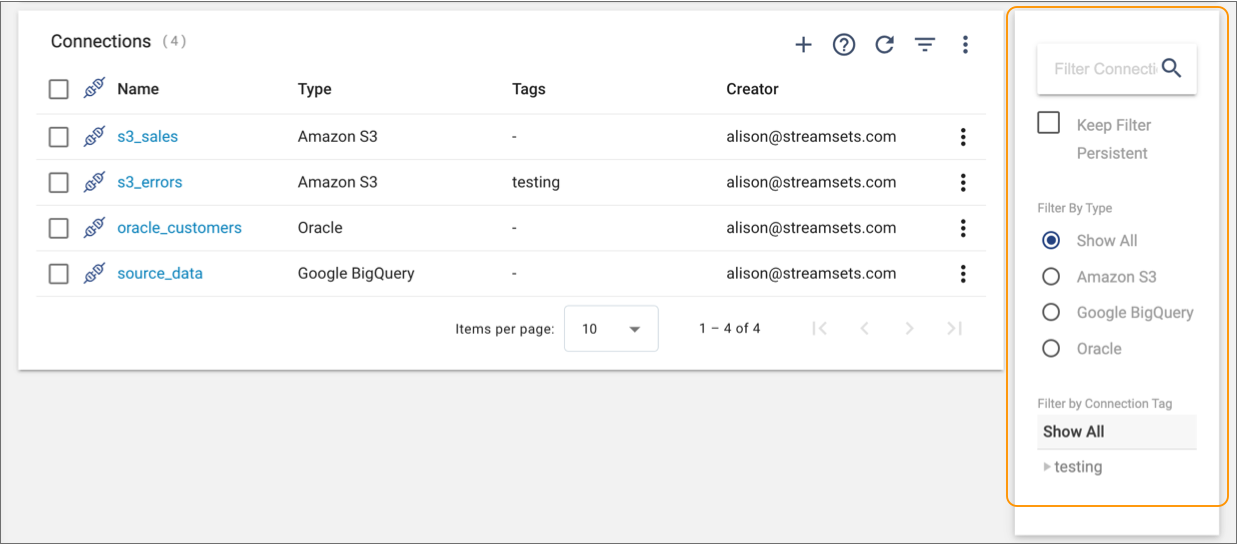Sort by Creator column header
Screen dimensions: 1237x545
click(x=752, y=89)
